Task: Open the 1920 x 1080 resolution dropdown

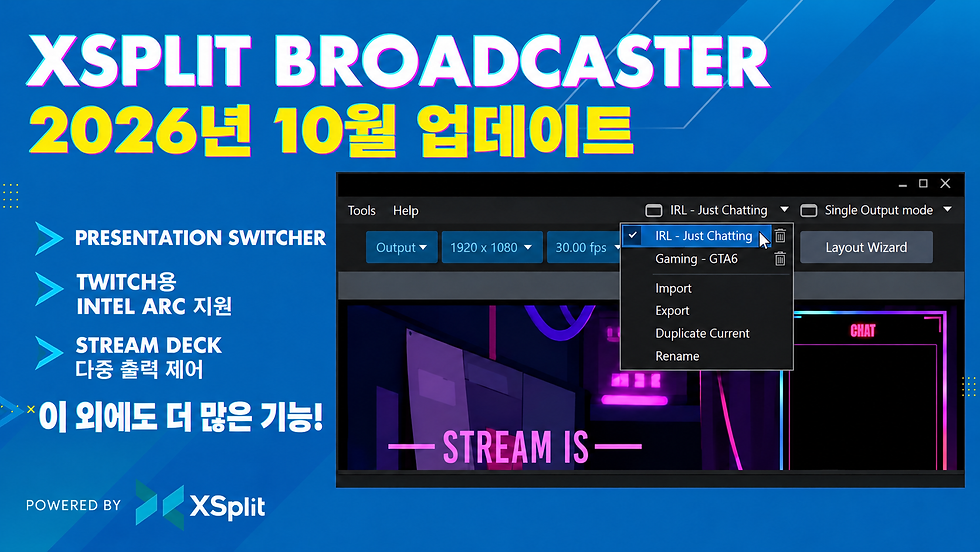Action: tap(492, 248)
